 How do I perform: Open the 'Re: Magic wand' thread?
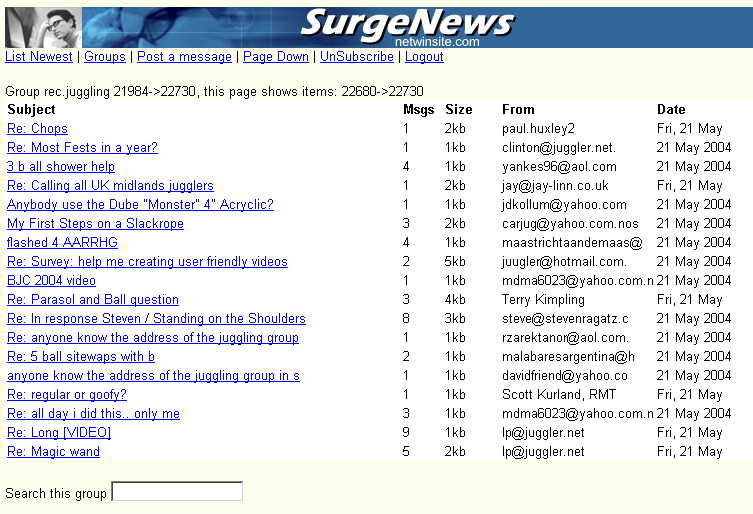(53, 452)
